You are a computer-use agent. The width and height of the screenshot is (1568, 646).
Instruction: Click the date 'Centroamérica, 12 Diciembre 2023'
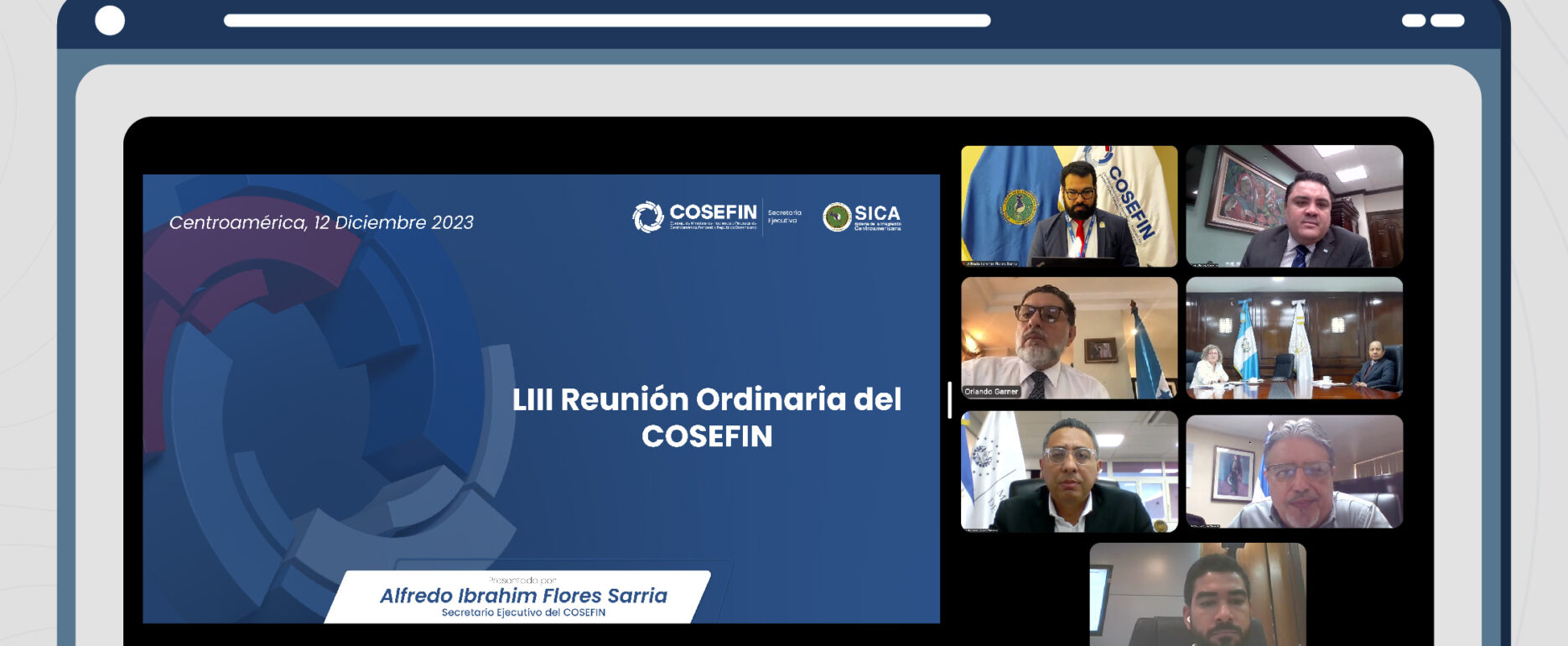pos(321,222)
